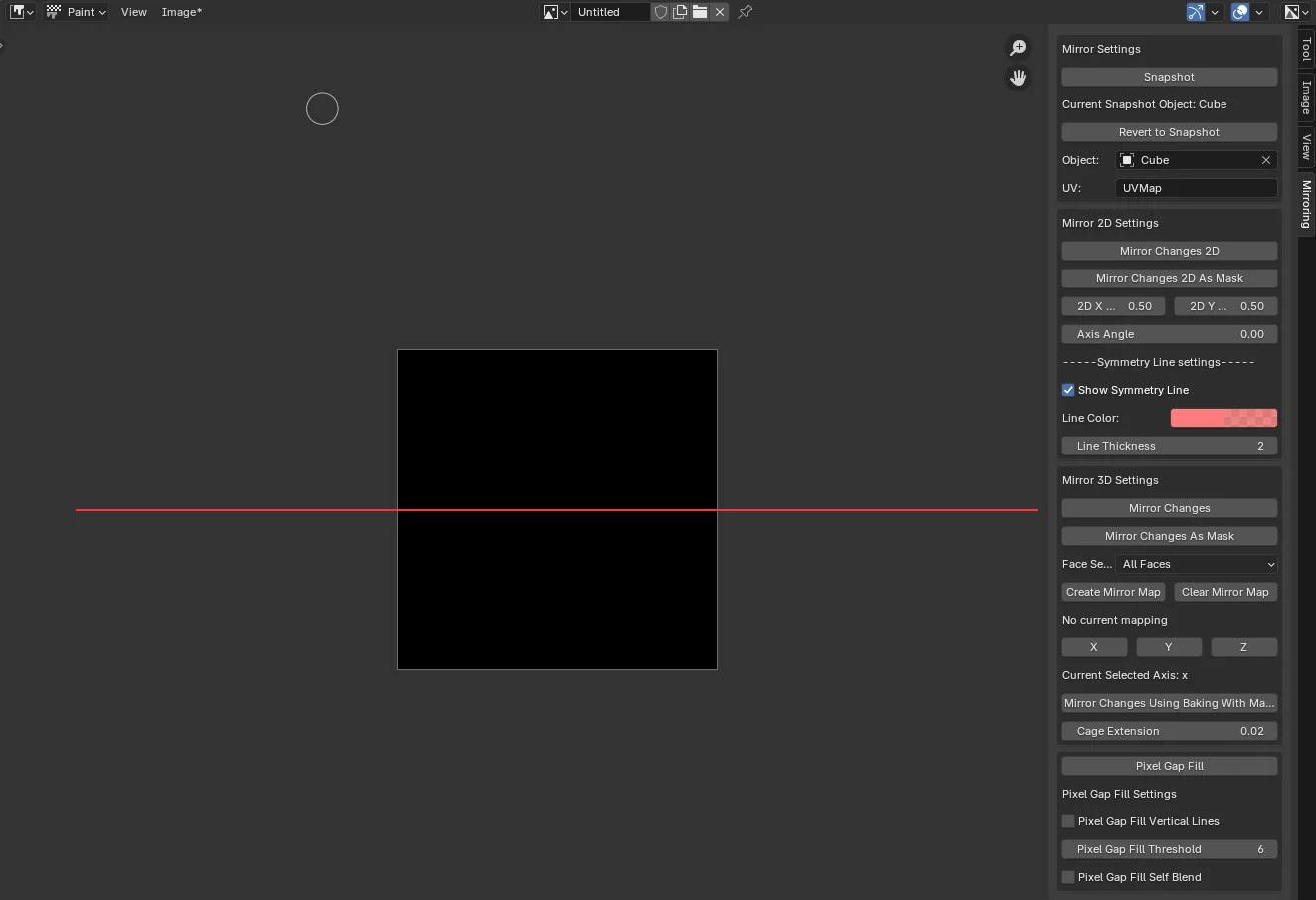The height and width of the screenshot is (900, 1316).
Task: Toggle the gizmo display icon
Action: [x=1196, y=12]
